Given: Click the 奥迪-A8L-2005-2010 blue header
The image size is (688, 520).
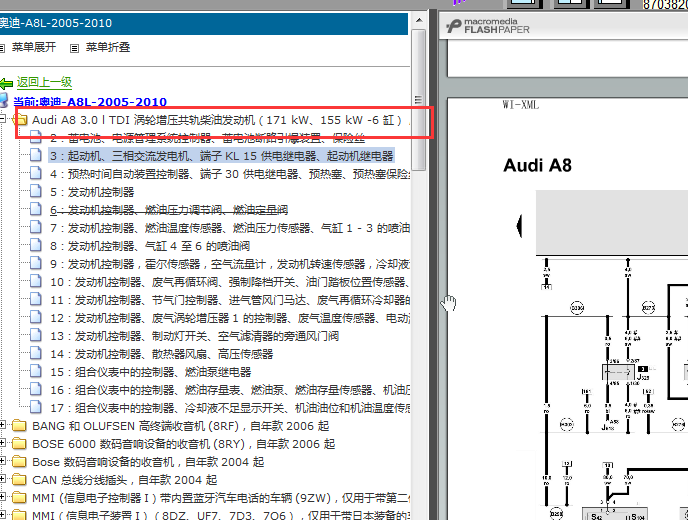Looking at the screenshot, I should point(204,23).
